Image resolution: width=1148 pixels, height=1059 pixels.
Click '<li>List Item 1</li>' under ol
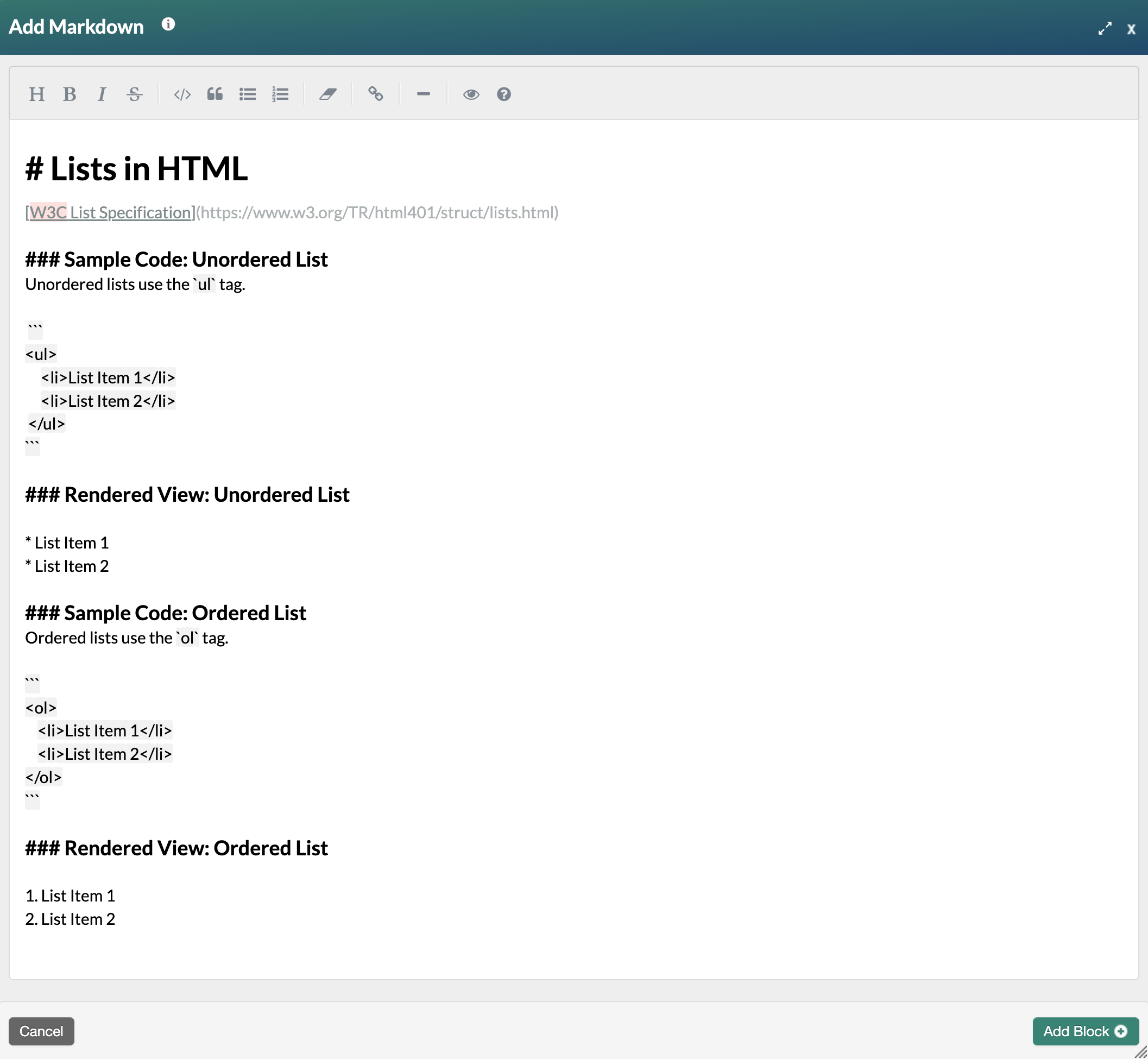105,730
